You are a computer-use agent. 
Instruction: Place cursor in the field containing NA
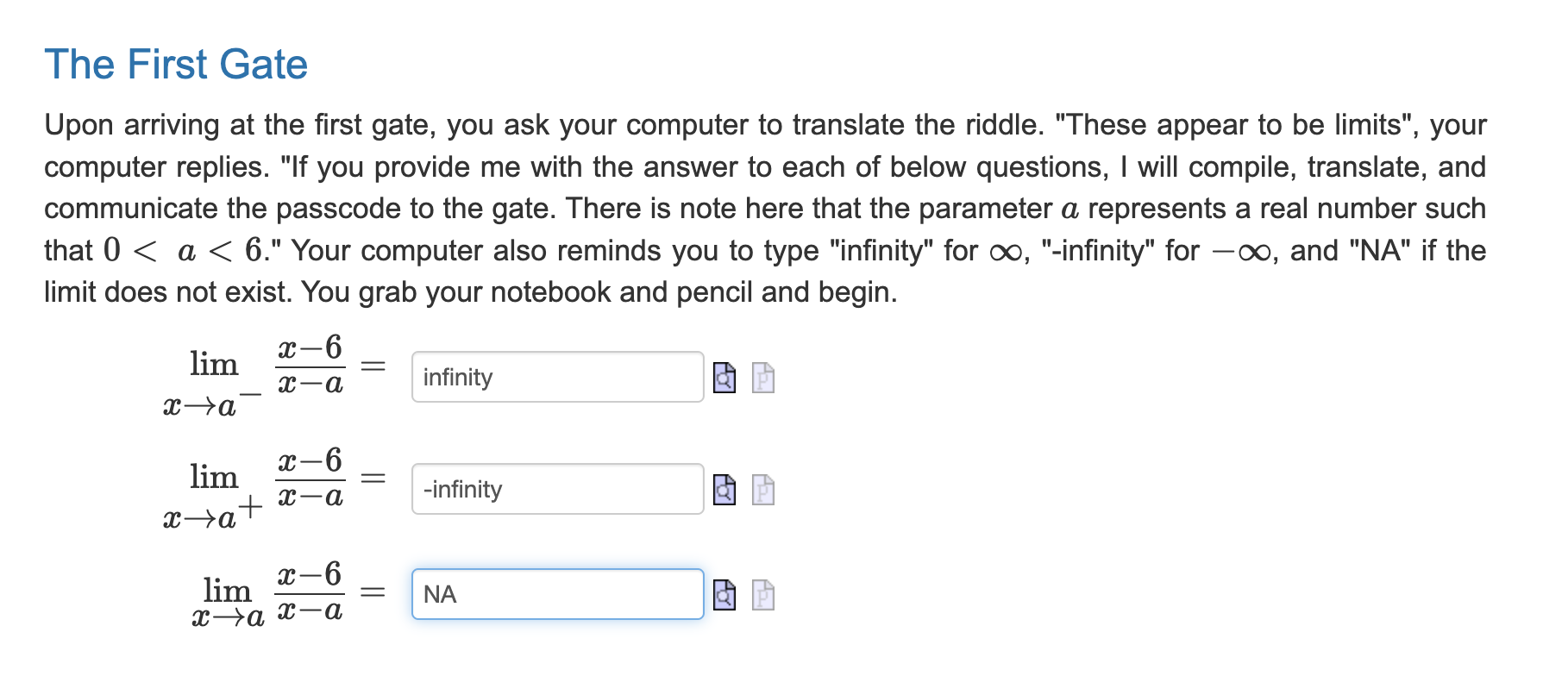tap(557, 594)
